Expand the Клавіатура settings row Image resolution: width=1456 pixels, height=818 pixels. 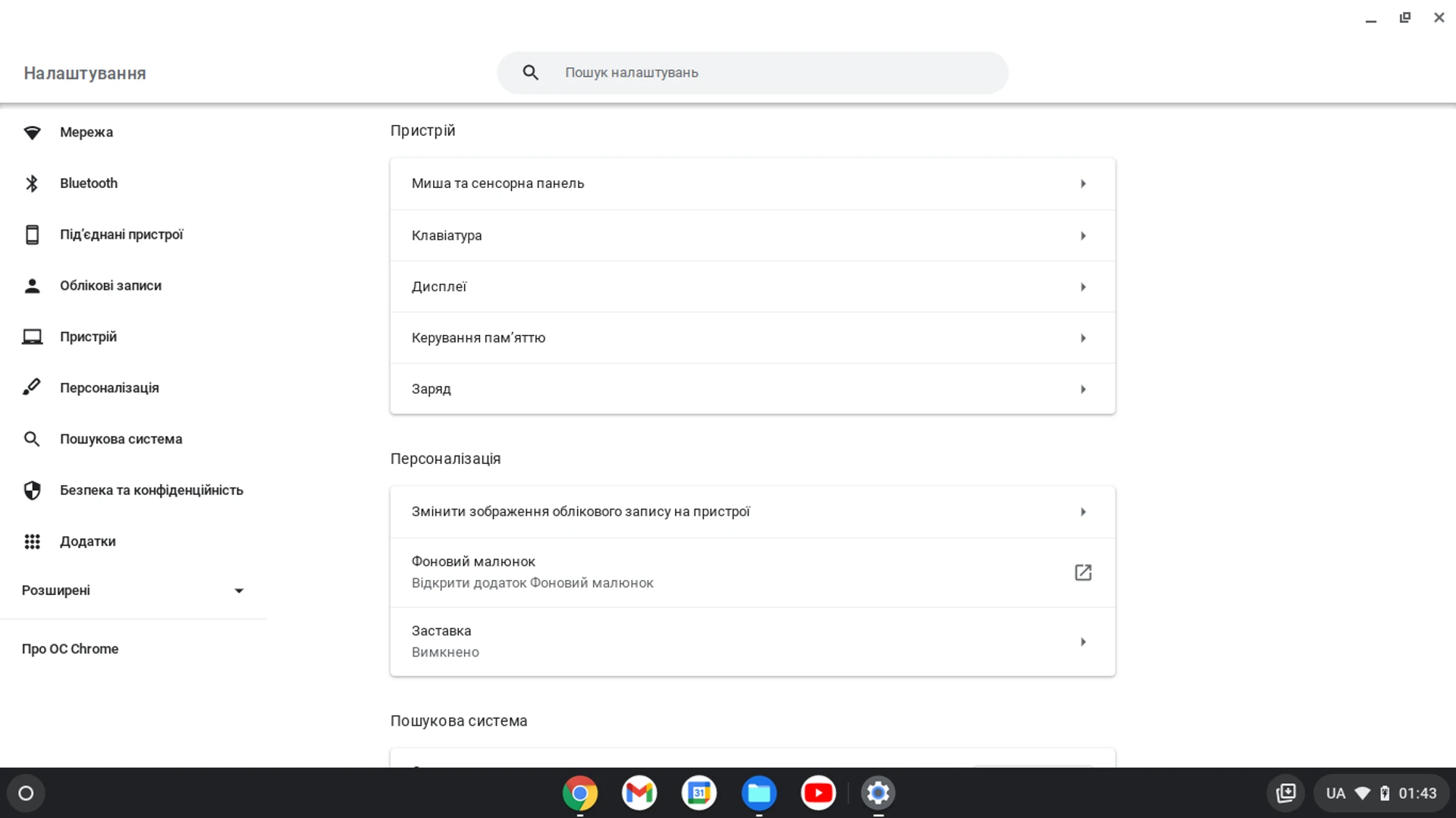752,235
